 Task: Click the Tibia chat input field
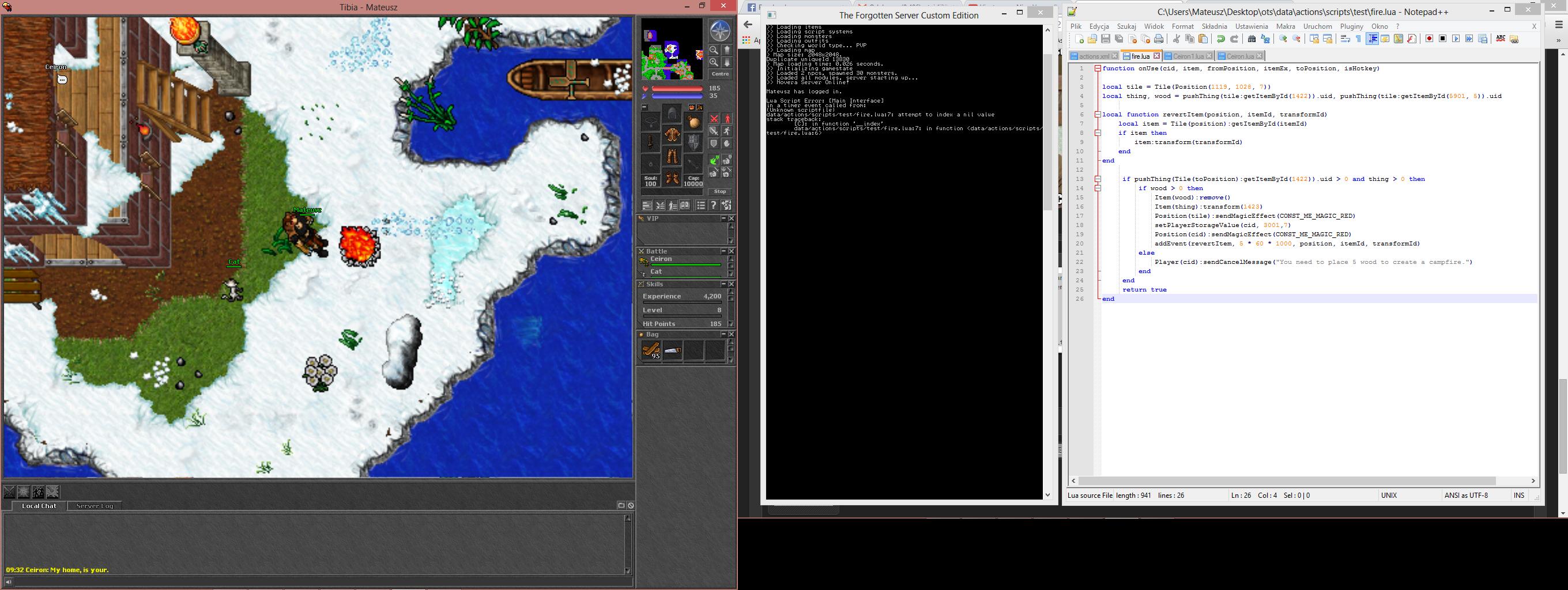click(x=323, y=582)
